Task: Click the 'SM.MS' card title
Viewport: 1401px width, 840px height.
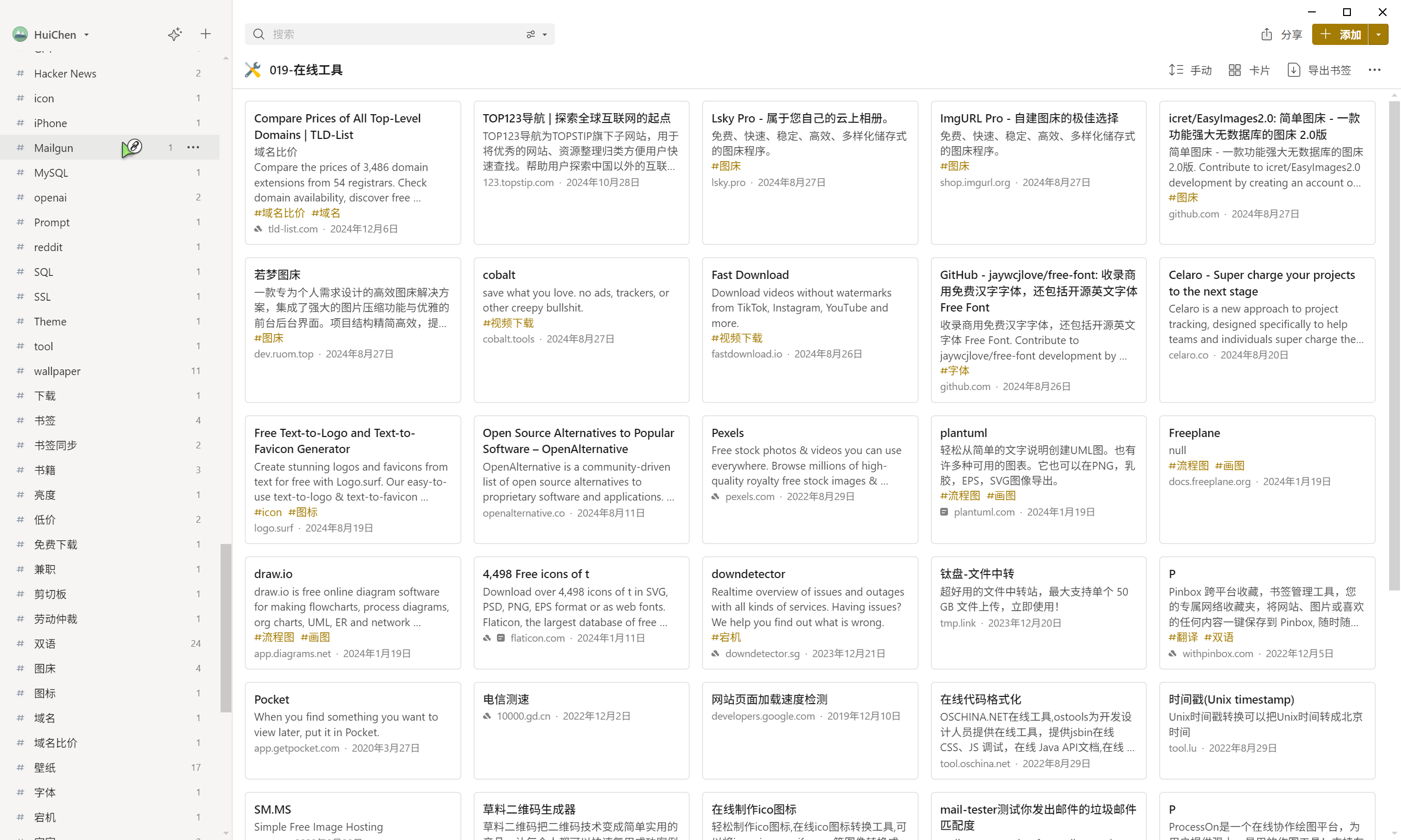Action: [x=272, y=810]
